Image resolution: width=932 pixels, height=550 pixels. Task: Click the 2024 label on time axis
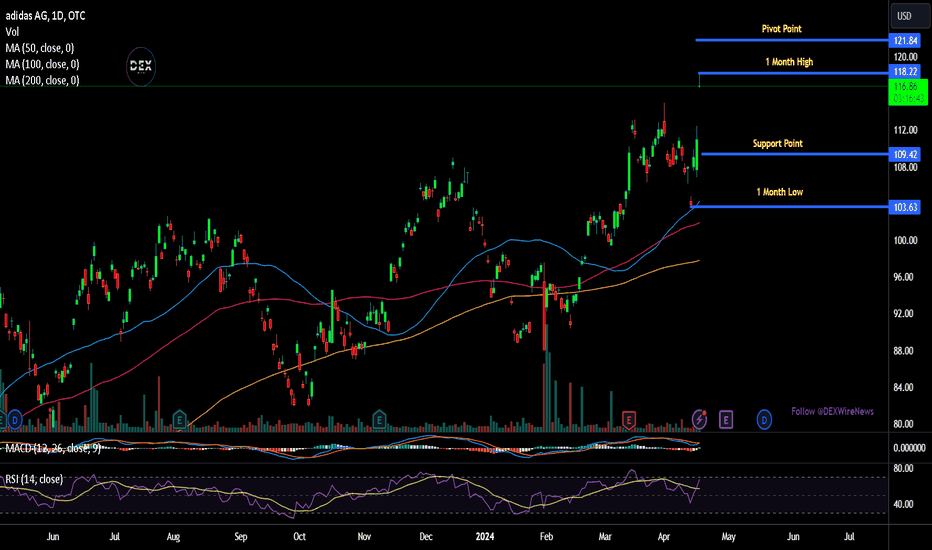(x=485, y=536)
